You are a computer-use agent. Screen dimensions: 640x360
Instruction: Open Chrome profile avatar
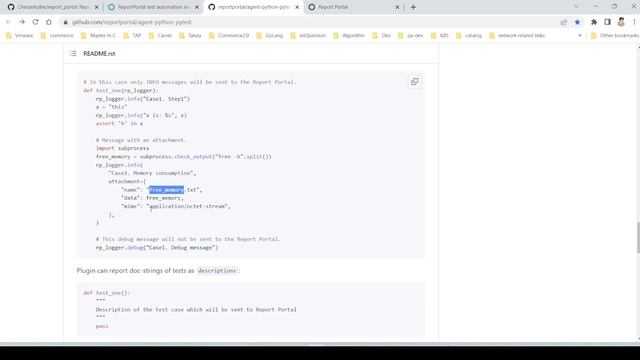click(x=621, y=22)
